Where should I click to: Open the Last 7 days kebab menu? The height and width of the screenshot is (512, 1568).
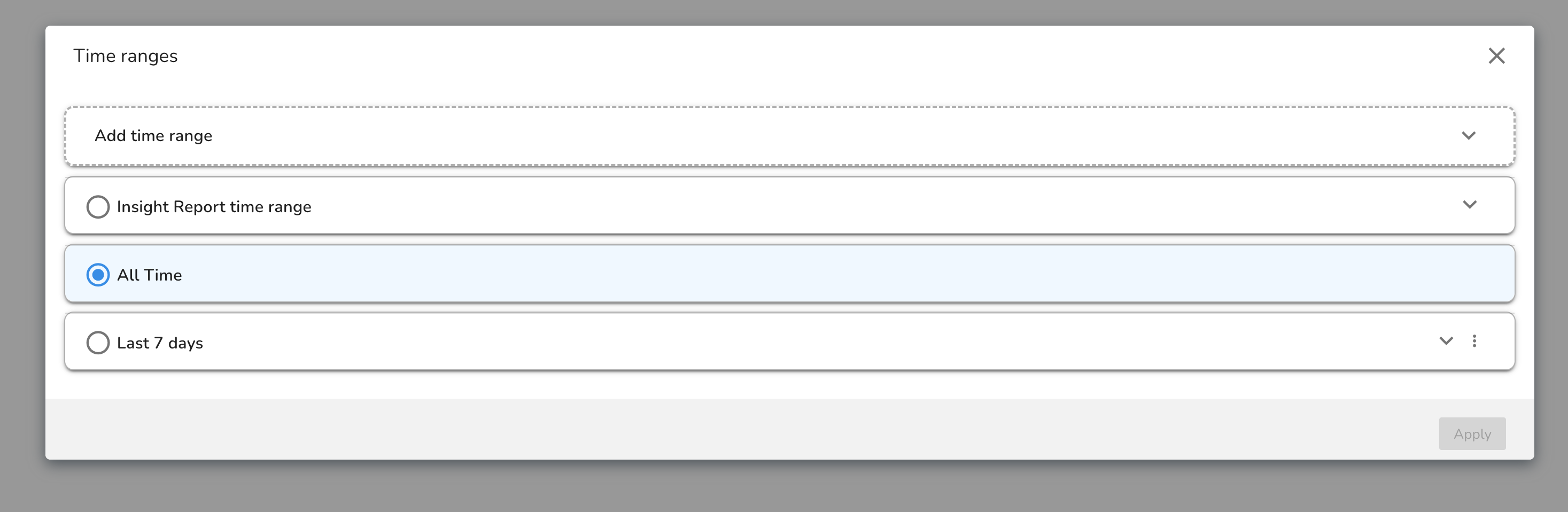(1474, 341)
